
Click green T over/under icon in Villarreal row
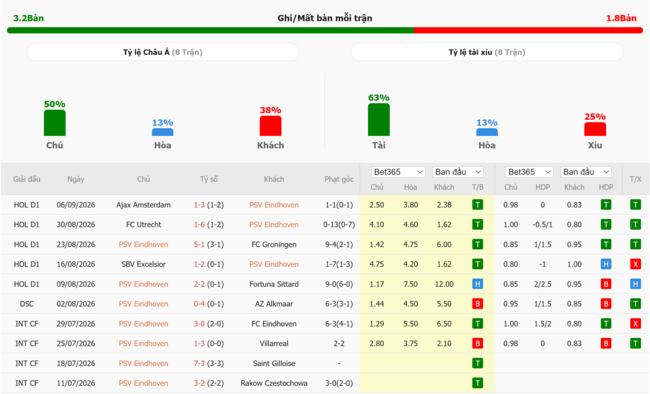pos(635,343)
